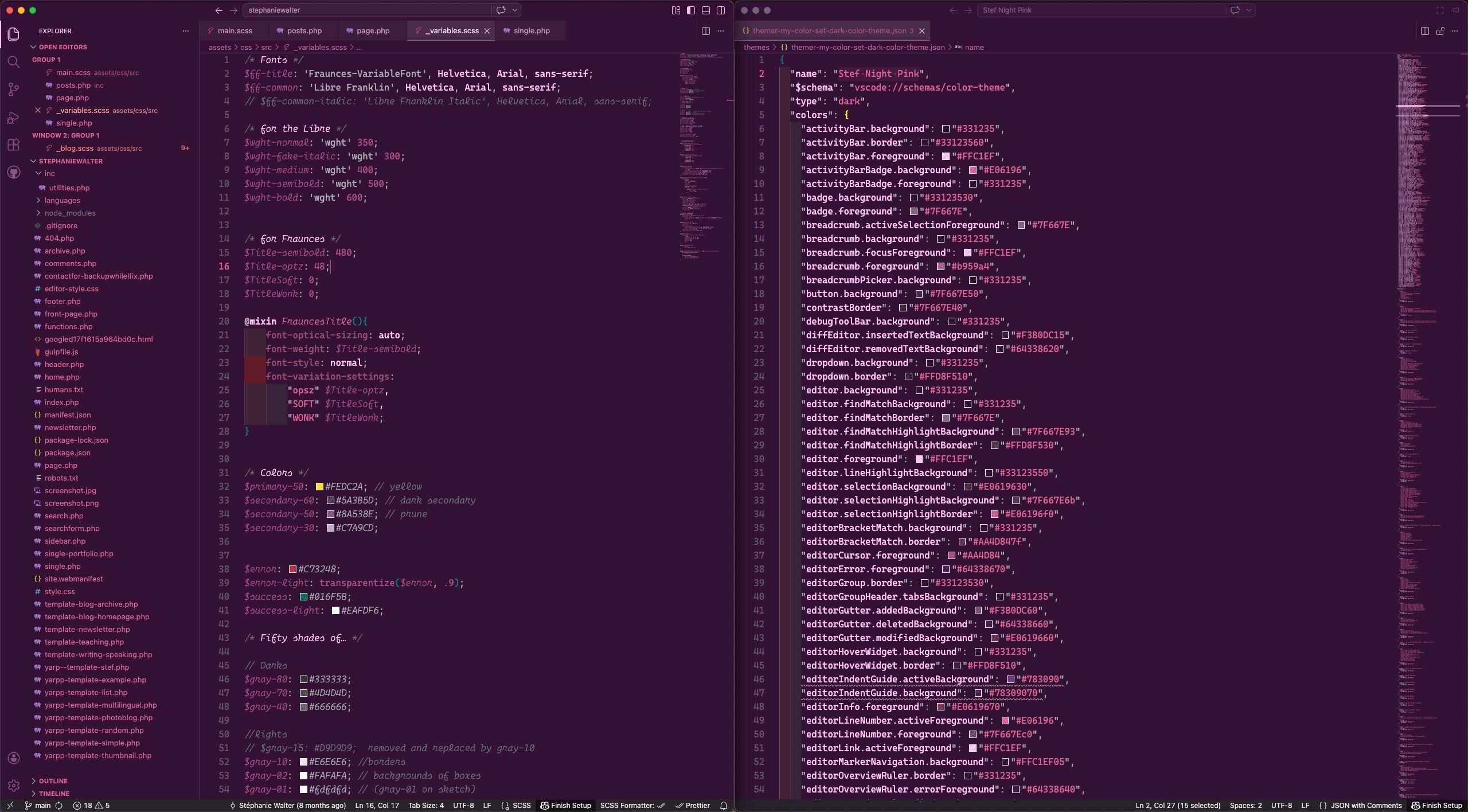Open the Search view in activity bar
The width and height of the screenshot is (1468, 812).
pyautogui.click(x=14, y=62)
